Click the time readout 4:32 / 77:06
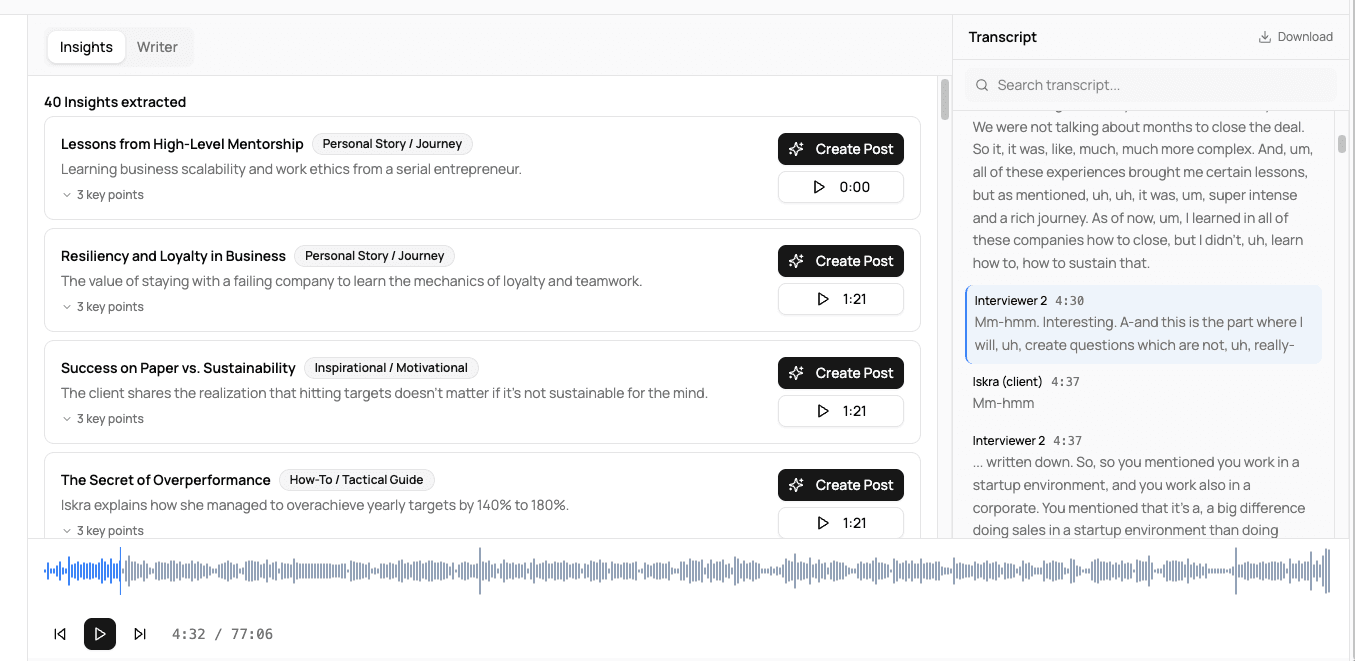The width and height of the screenshot is (1355, 661). click(x=222, y=634)
